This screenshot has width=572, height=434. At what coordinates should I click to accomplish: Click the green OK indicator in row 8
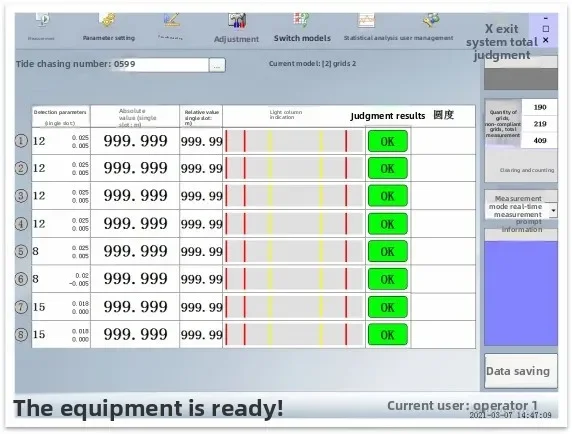[388, 334]
